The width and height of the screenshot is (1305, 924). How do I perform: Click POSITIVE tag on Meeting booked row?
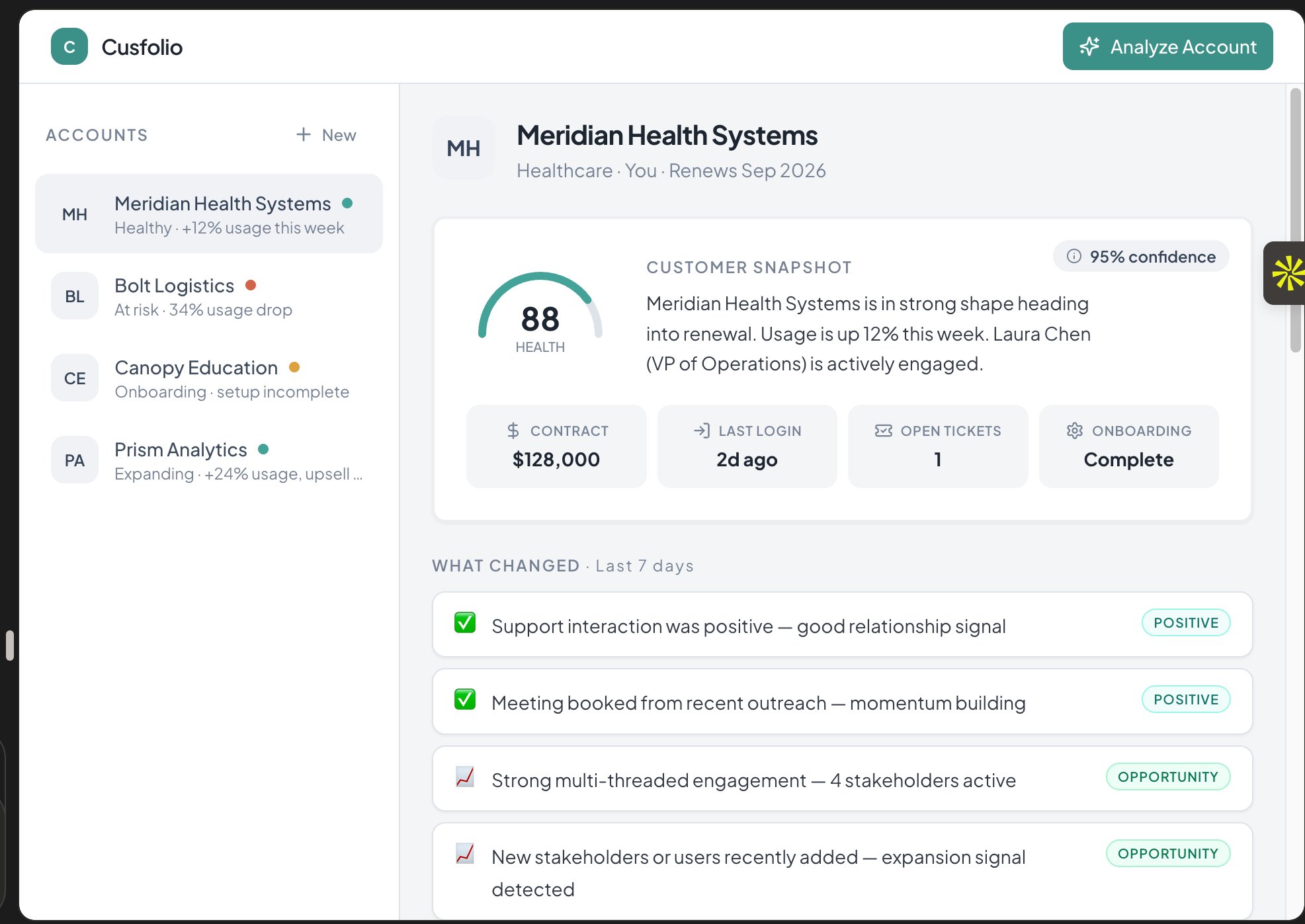click(1186, 700)
